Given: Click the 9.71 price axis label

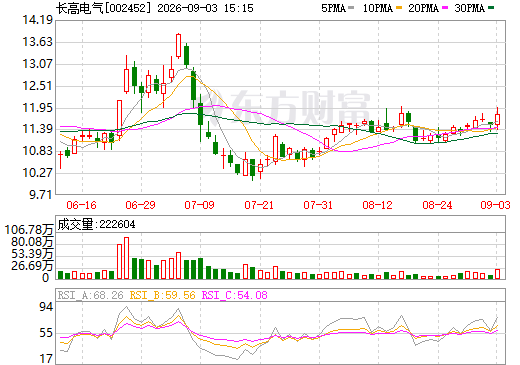Looking at the screenshot, I should click(x=41, y=195).
